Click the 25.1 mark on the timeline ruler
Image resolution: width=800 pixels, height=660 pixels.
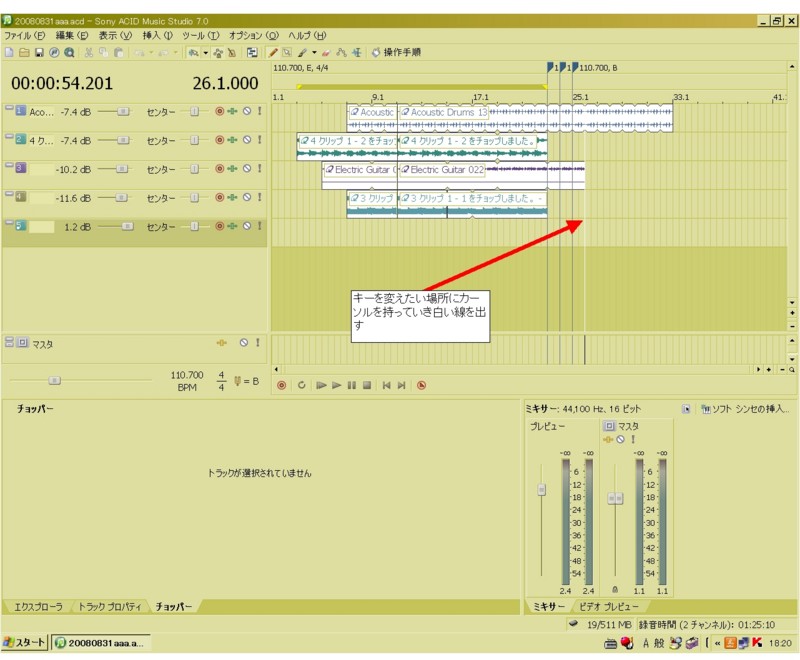[580, 97]
